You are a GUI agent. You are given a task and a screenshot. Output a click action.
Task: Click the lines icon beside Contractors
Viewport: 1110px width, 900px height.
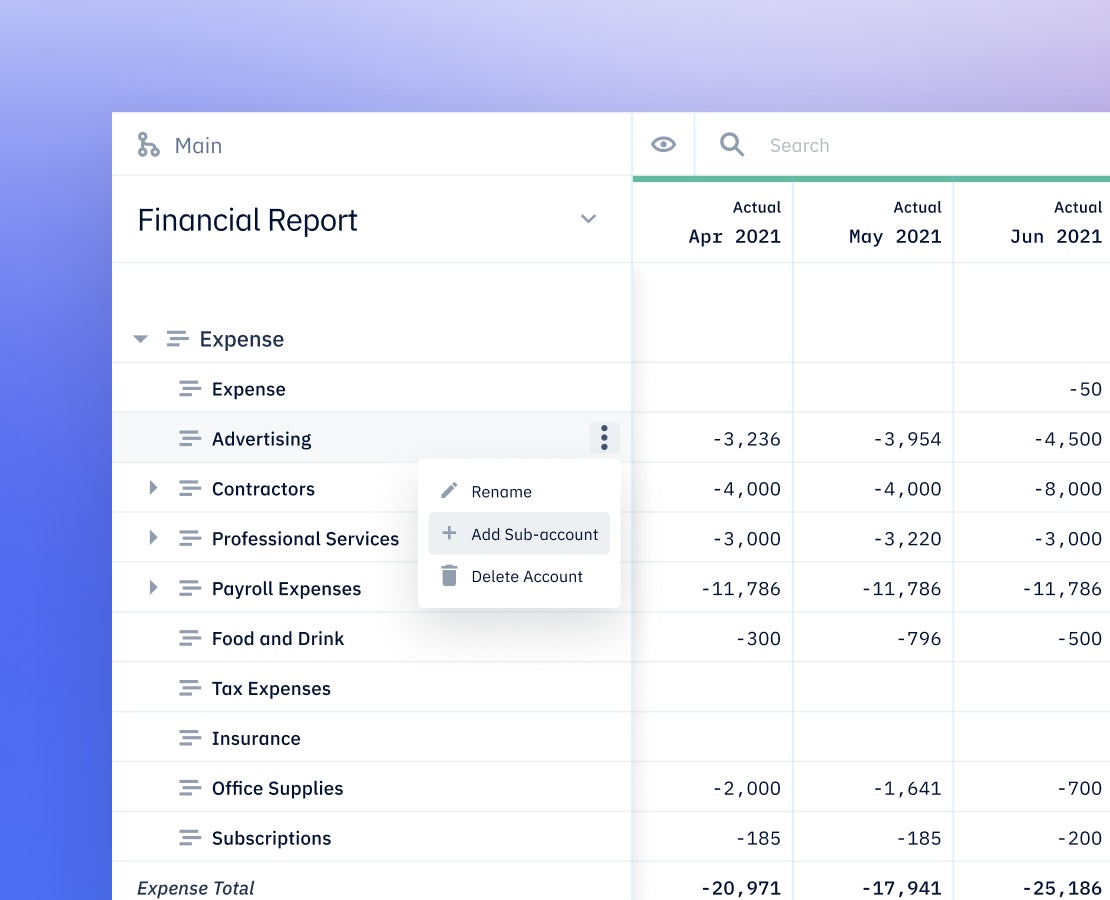tap(190, 488)
